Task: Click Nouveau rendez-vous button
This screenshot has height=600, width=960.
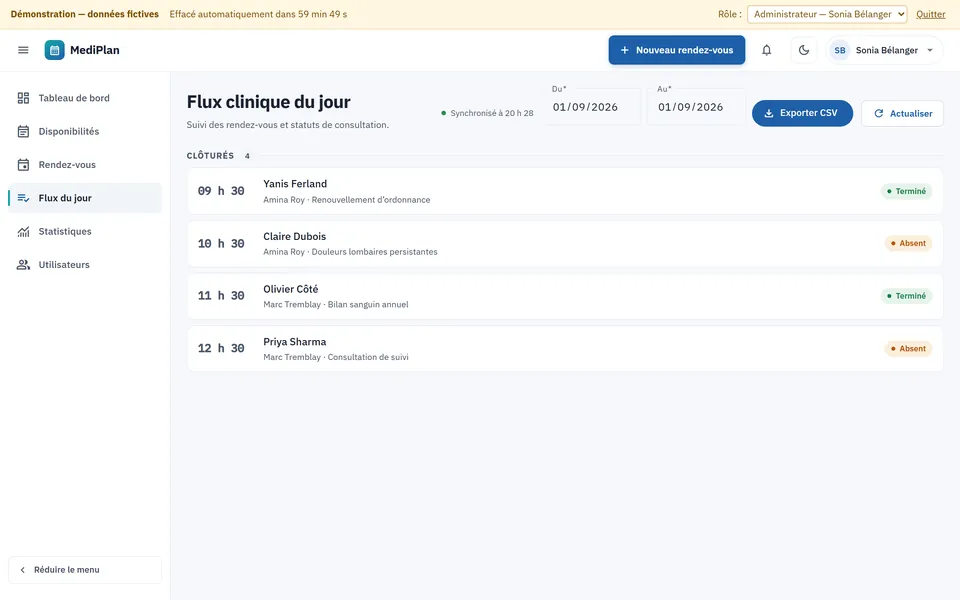Action: click(x=677, y=50)
